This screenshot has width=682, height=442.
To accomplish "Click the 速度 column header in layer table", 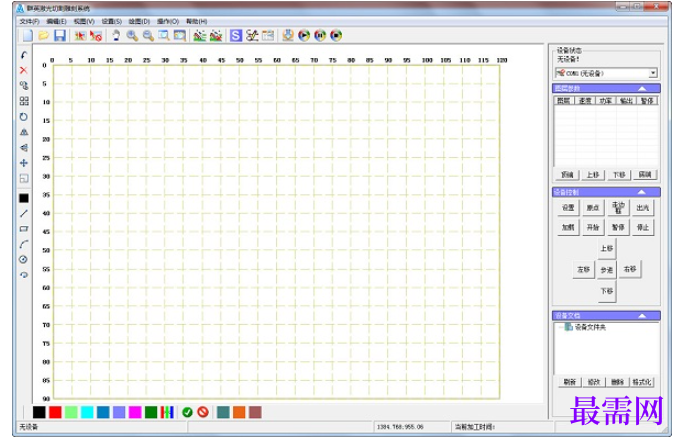I will click(585, 101).
